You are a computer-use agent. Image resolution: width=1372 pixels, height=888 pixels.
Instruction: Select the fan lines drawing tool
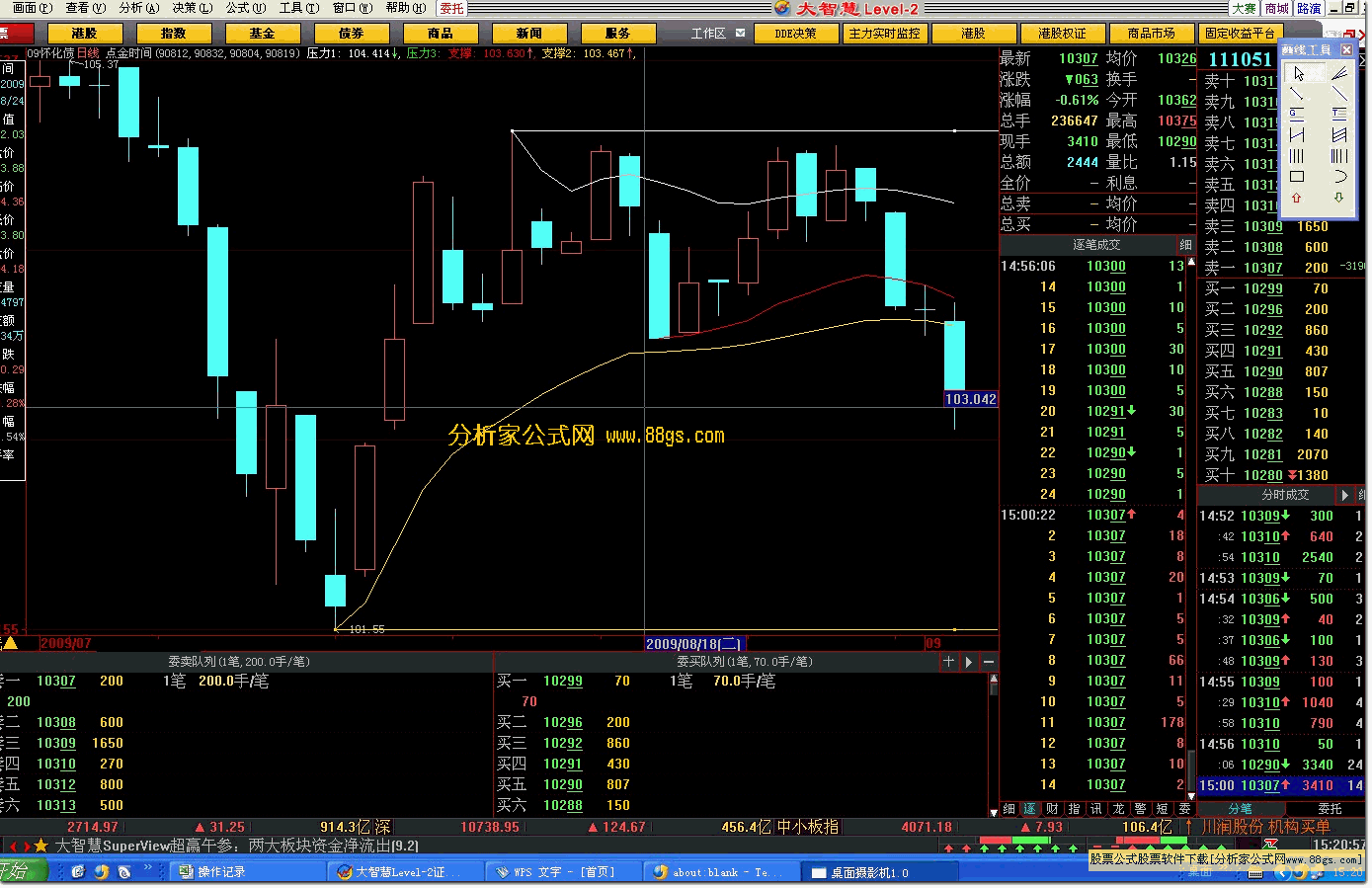tap(1338, 73)
